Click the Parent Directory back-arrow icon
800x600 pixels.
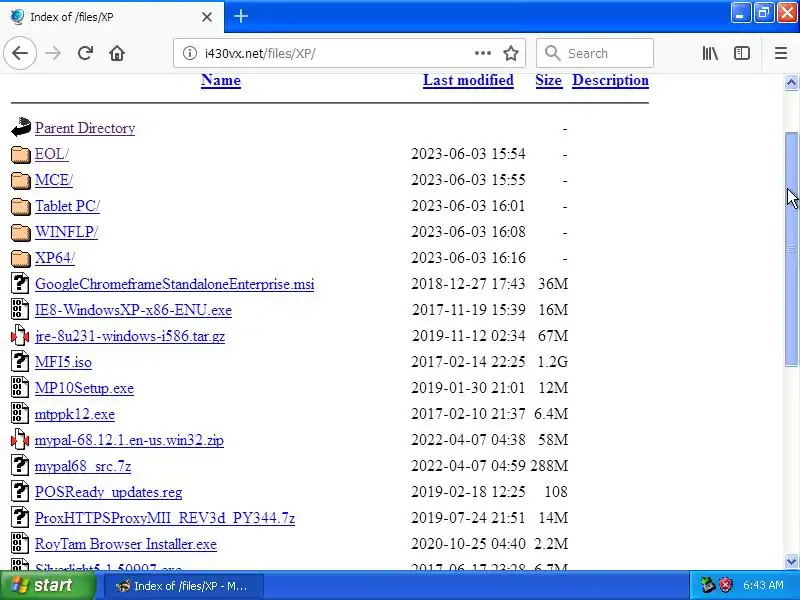(20, 128)
